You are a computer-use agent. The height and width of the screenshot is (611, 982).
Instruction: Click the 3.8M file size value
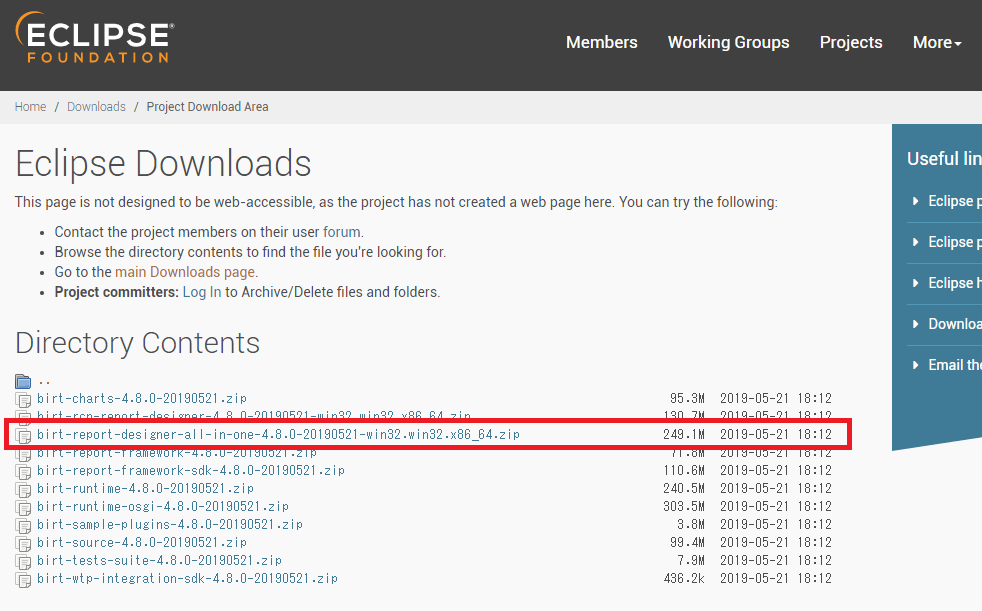tap(691, 524)
